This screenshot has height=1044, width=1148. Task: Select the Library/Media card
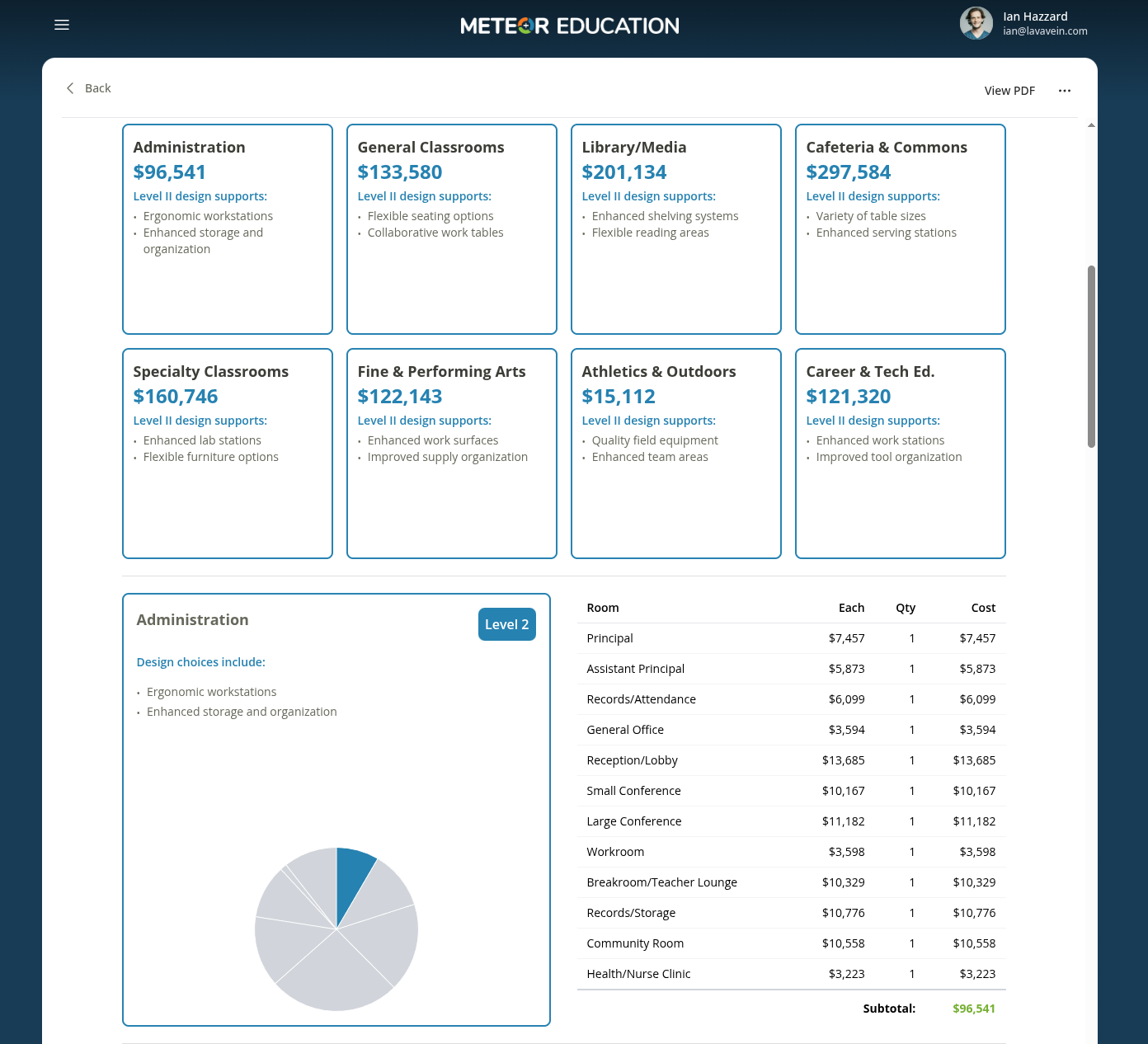click(x=676, y=229)
